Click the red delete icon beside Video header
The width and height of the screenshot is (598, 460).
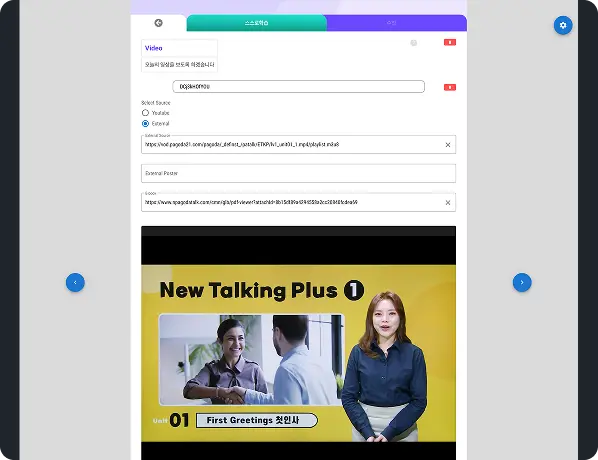point(450,42)
